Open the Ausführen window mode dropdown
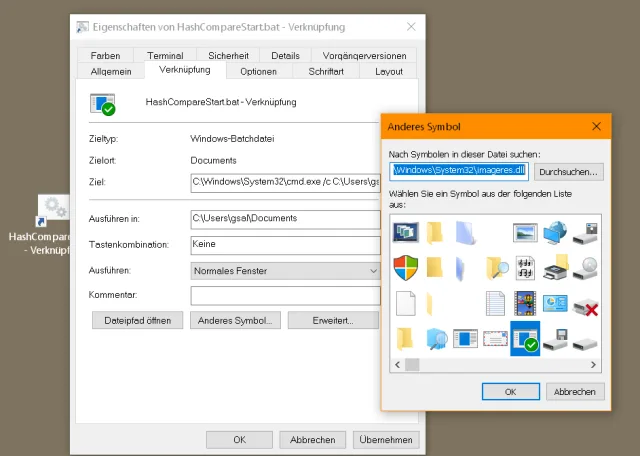 pos(284,270)
